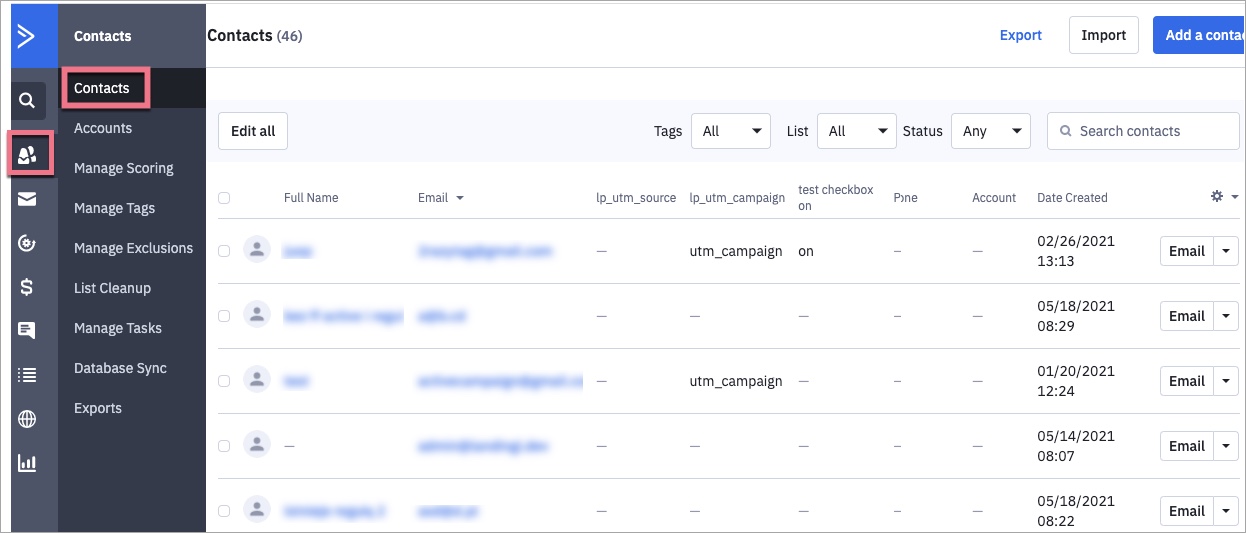The height and width of the screenshot is (533, 1246).
Task: Select Accounts in the Contacts menu
Action: tap(103, 128)
